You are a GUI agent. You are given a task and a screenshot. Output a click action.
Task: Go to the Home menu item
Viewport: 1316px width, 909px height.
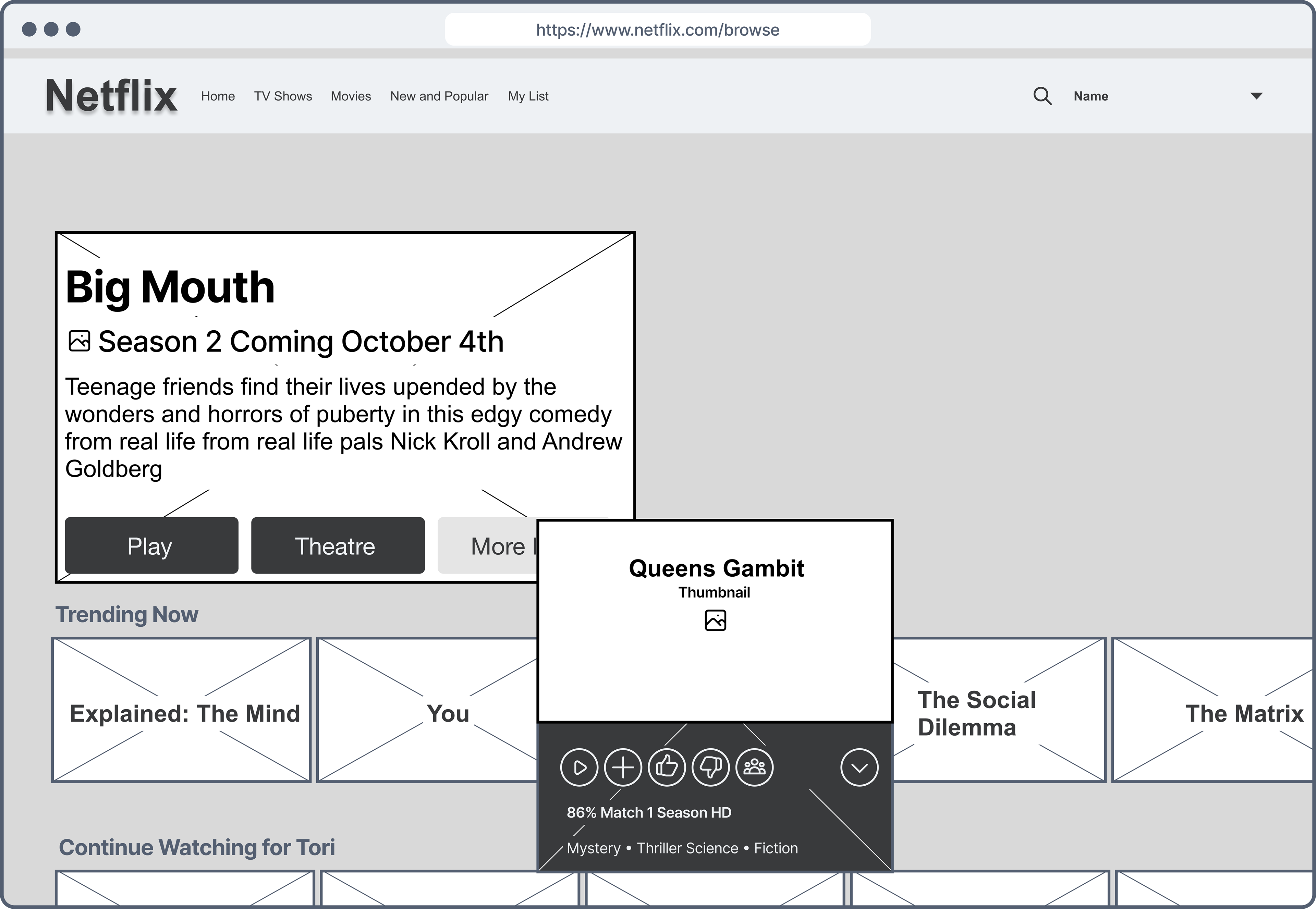pyautogui.click(x=218, y=96)
